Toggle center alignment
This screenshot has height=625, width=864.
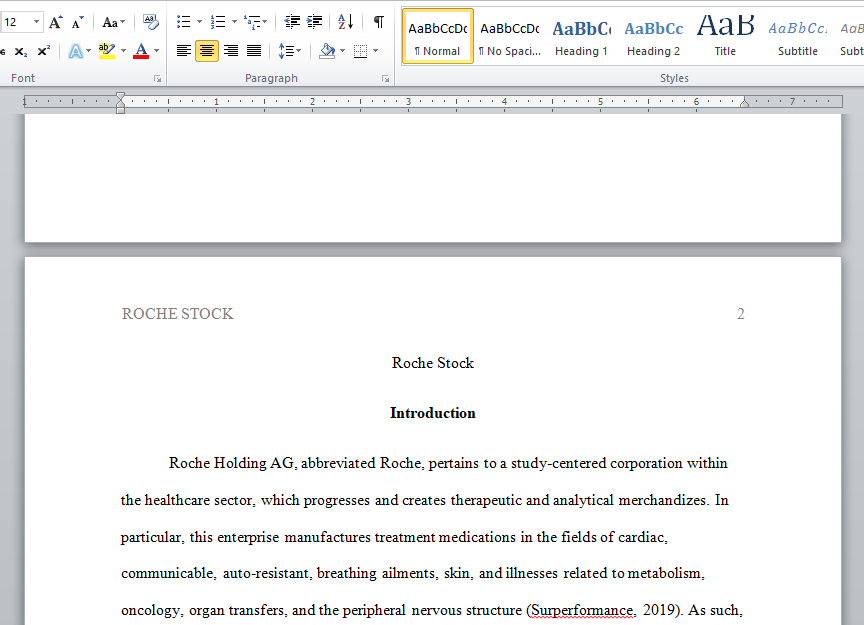tap(207, 51)
